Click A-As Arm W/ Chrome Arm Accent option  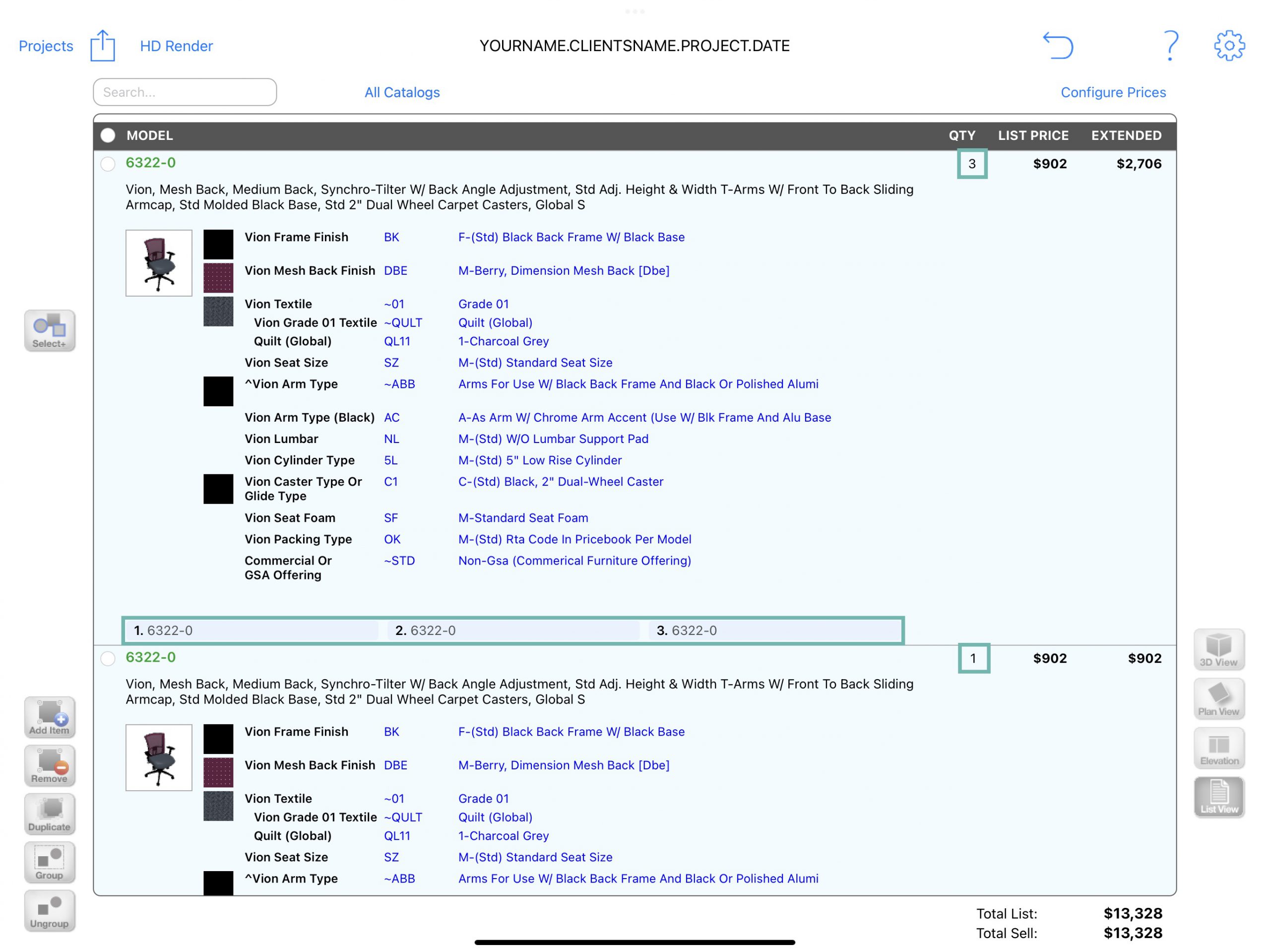[644, 417]
